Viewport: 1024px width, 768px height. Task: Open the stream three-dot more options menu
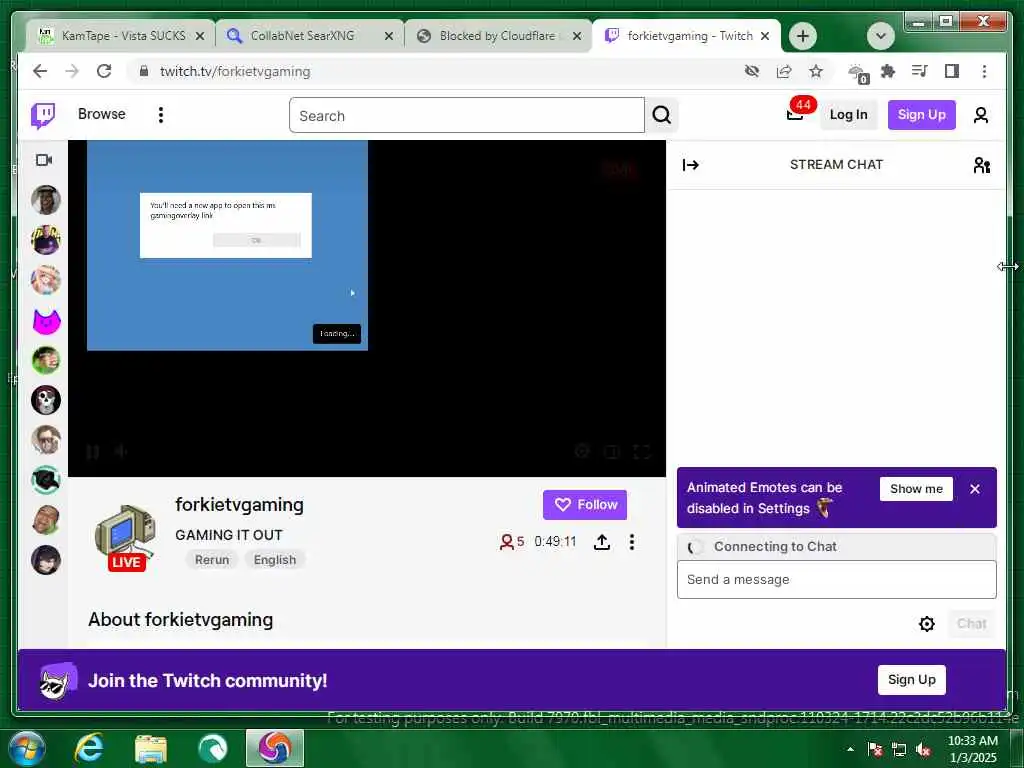(x=632, y=542)
